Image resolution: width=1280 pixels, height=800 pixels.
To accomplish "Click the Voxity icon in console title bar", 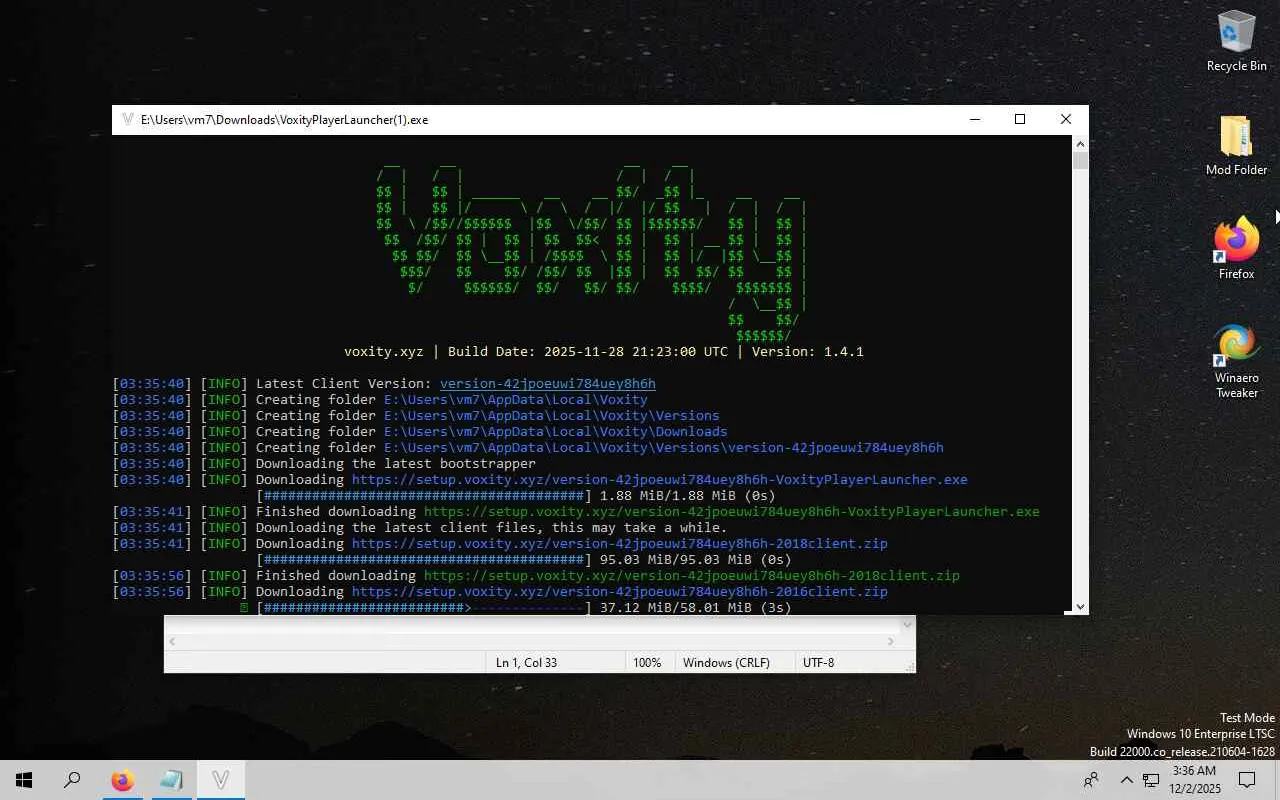I will click(x=127, y=120).
